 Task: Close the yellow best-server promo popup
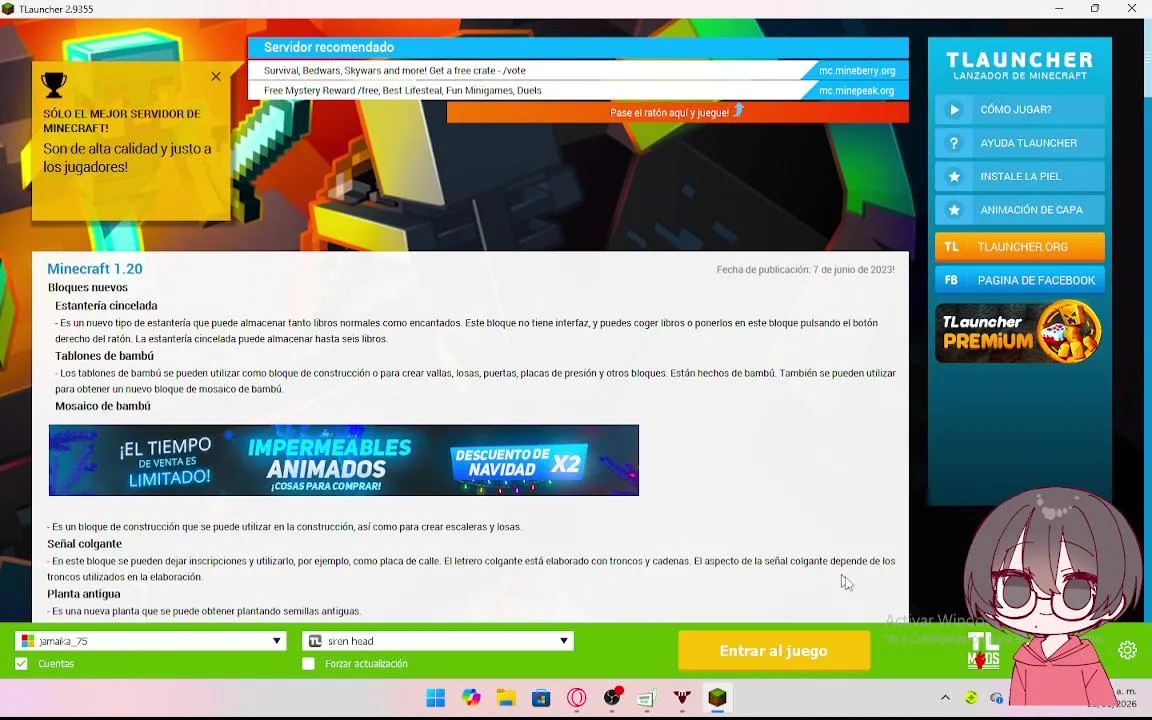tap(215, 76)
